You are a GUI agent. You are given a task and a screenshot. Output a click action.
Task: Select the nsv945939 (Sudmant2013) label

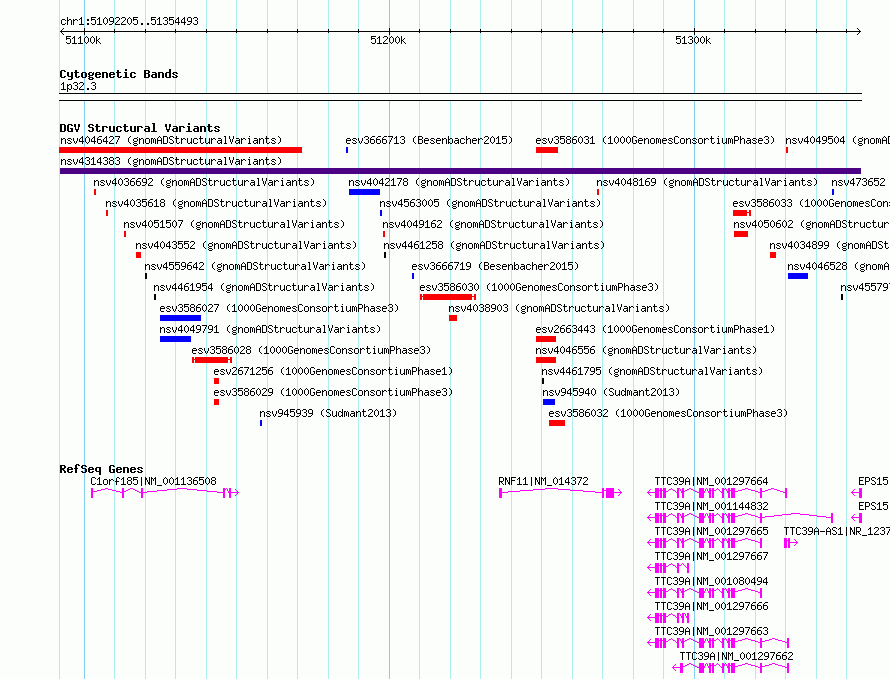click(328, 413)
